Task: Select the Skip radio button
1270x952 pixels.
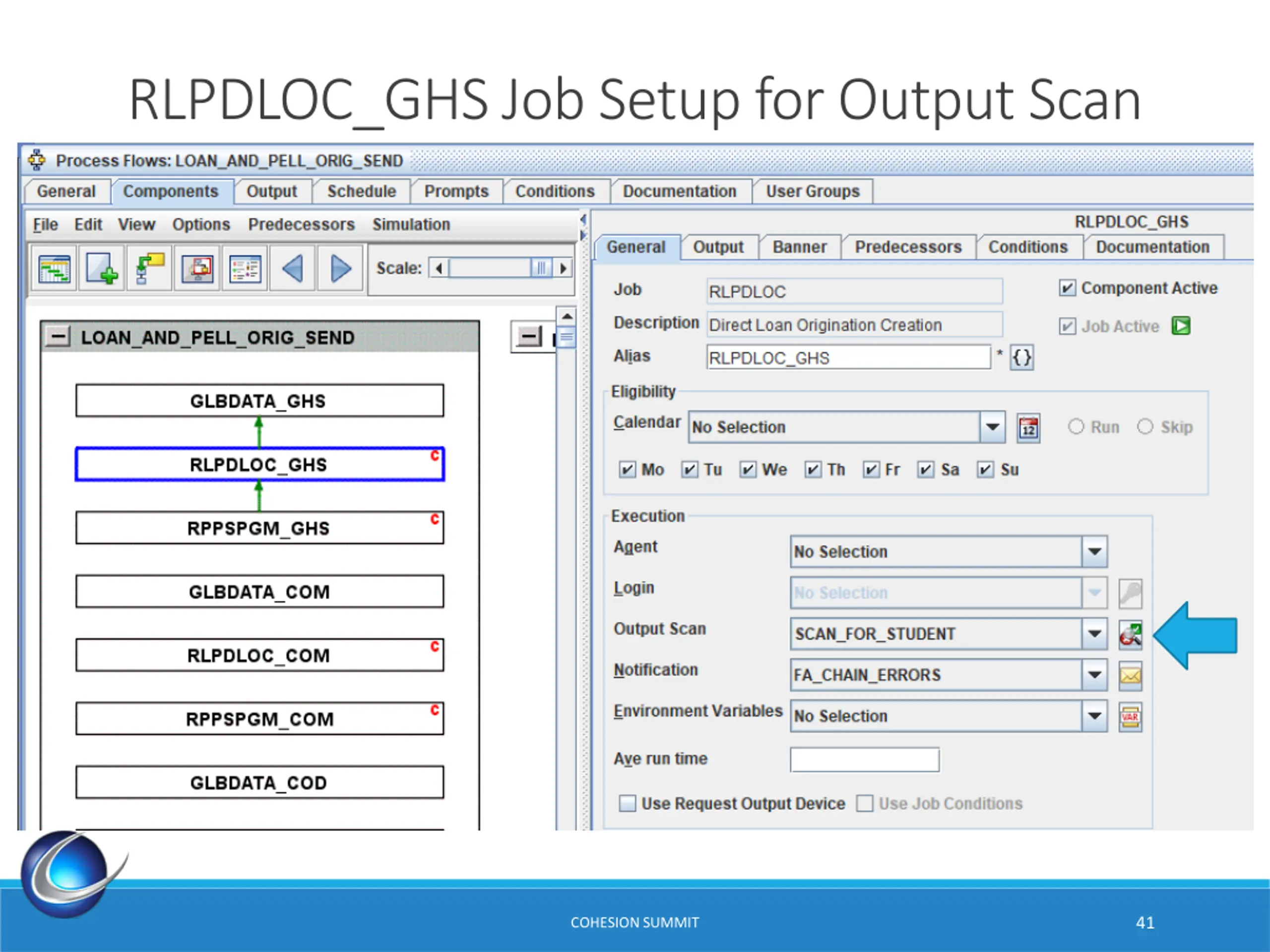Action: coord(1145,426)
